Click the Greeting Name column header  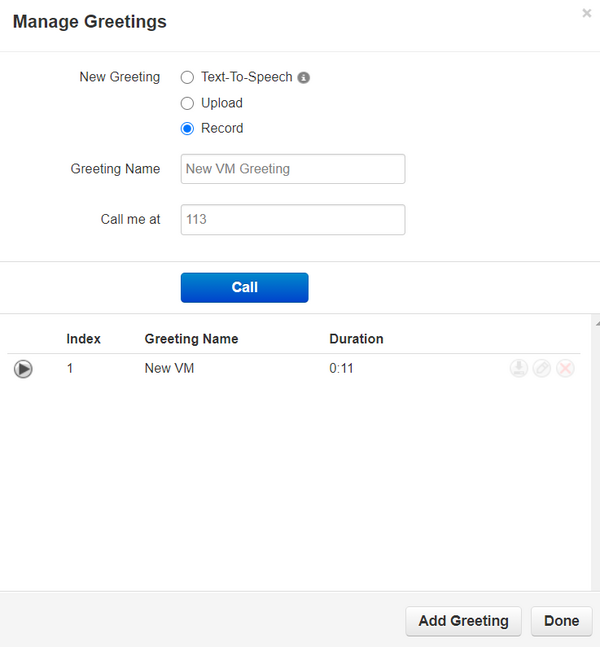click(x=191, y=339)
